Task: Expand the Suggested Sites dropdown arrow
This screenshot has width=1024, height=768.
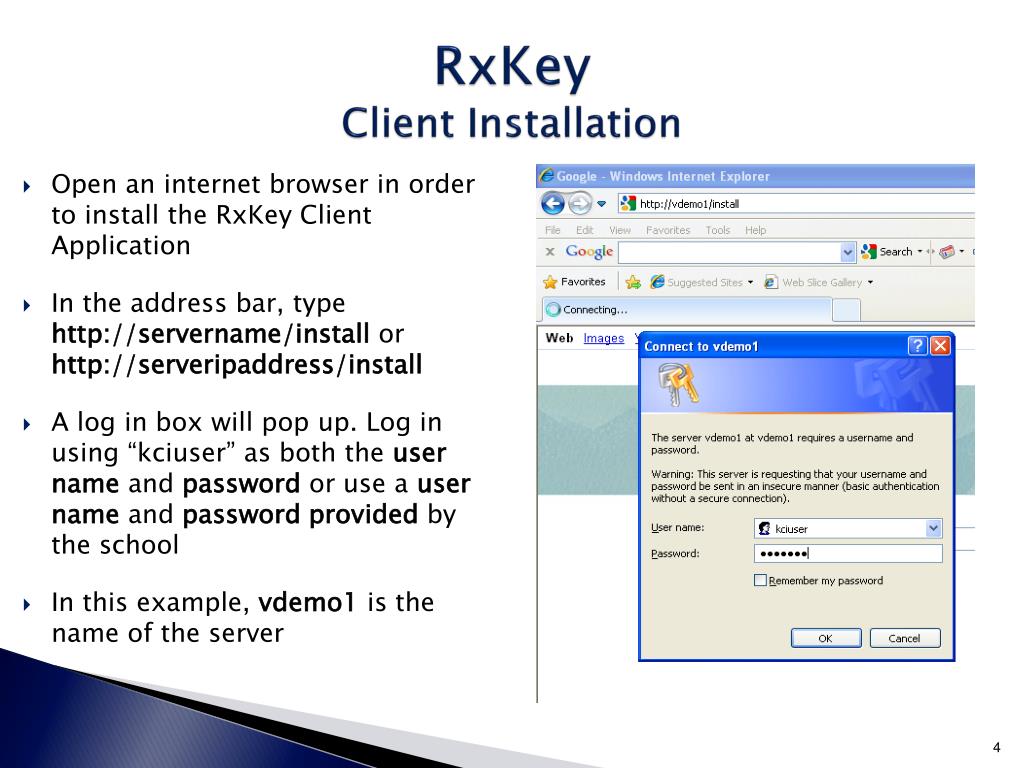Action: 750,282
